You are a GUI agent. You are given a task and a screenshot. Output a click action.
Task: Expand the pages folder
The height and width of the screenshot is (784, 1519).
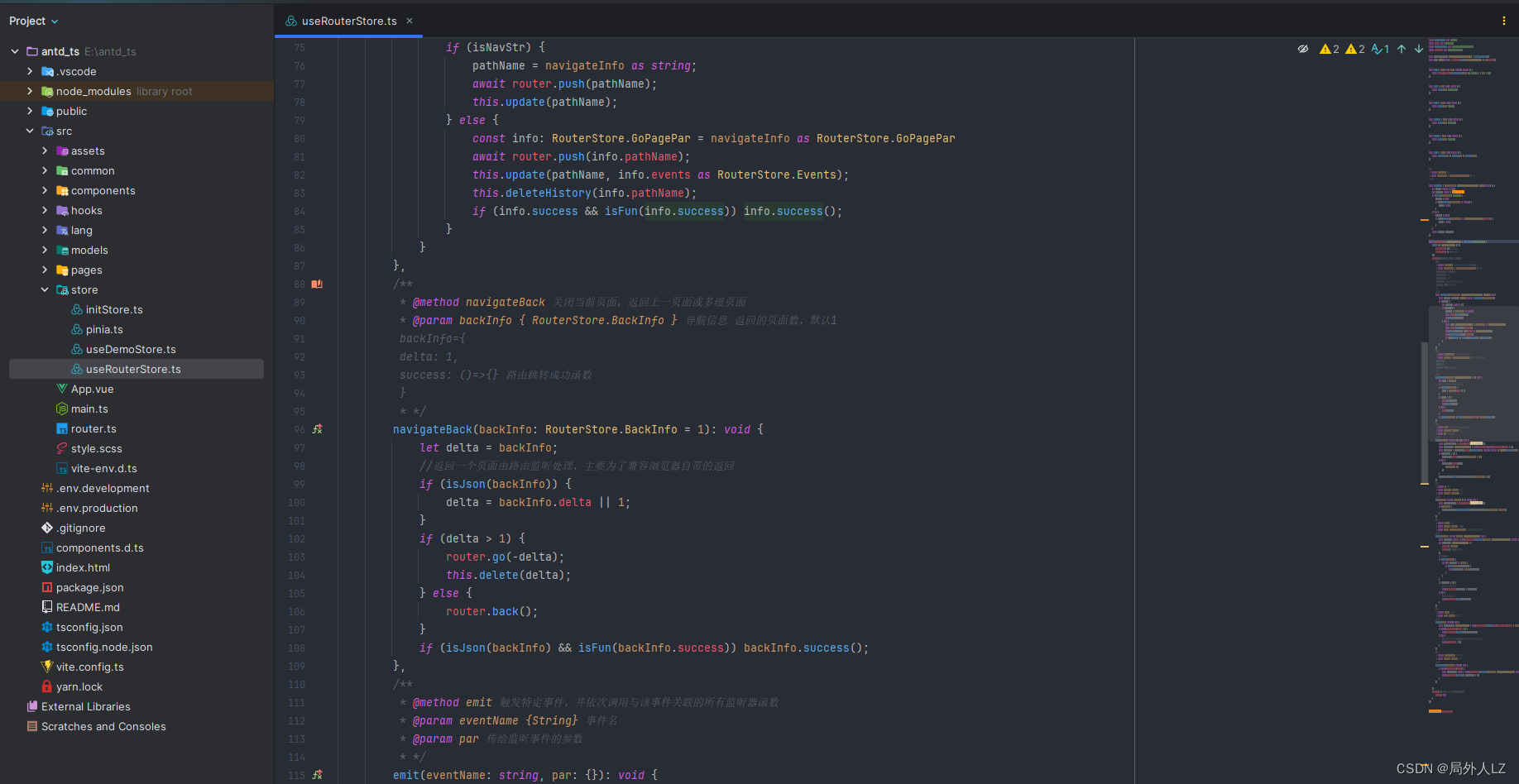(45, 270)
